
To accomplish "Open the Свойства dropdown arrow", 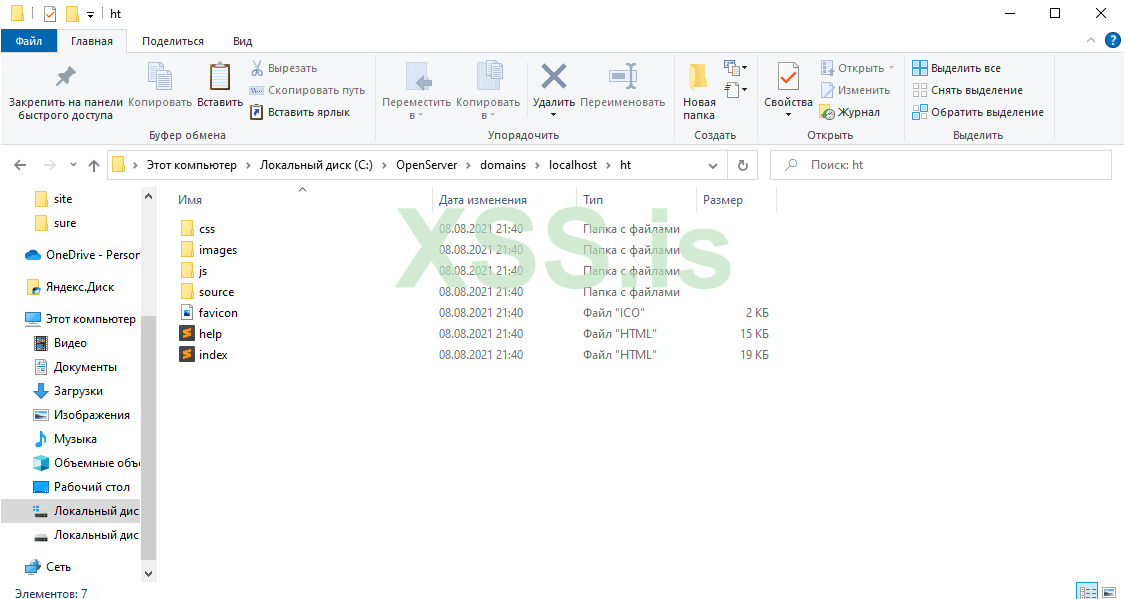I will pos(788,115).
